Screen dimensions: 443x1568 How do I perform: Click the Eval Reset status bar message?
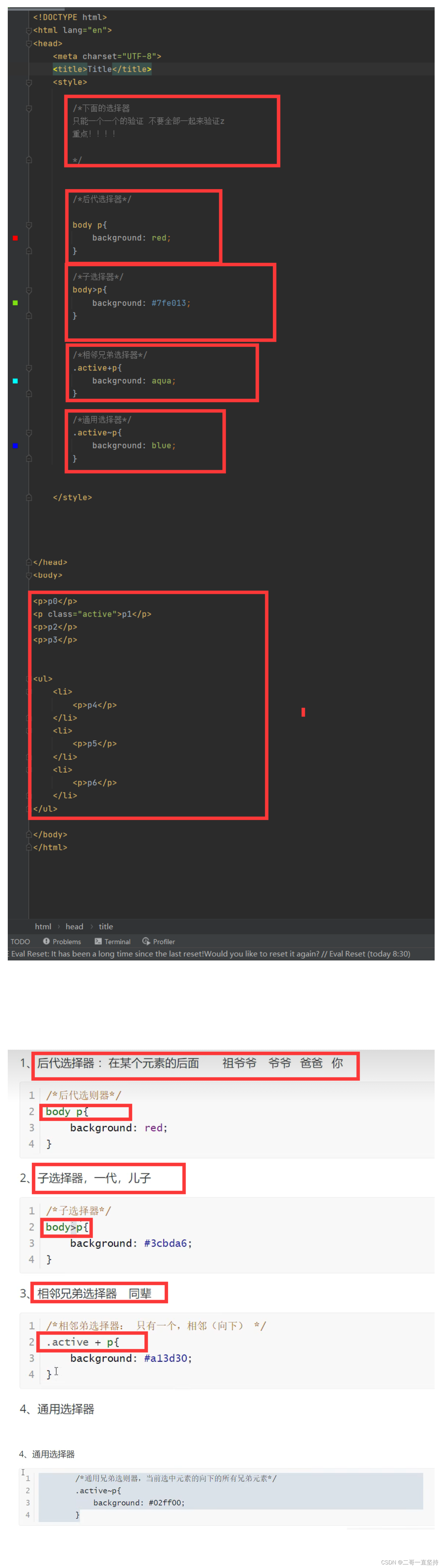(x=210, y=954)
